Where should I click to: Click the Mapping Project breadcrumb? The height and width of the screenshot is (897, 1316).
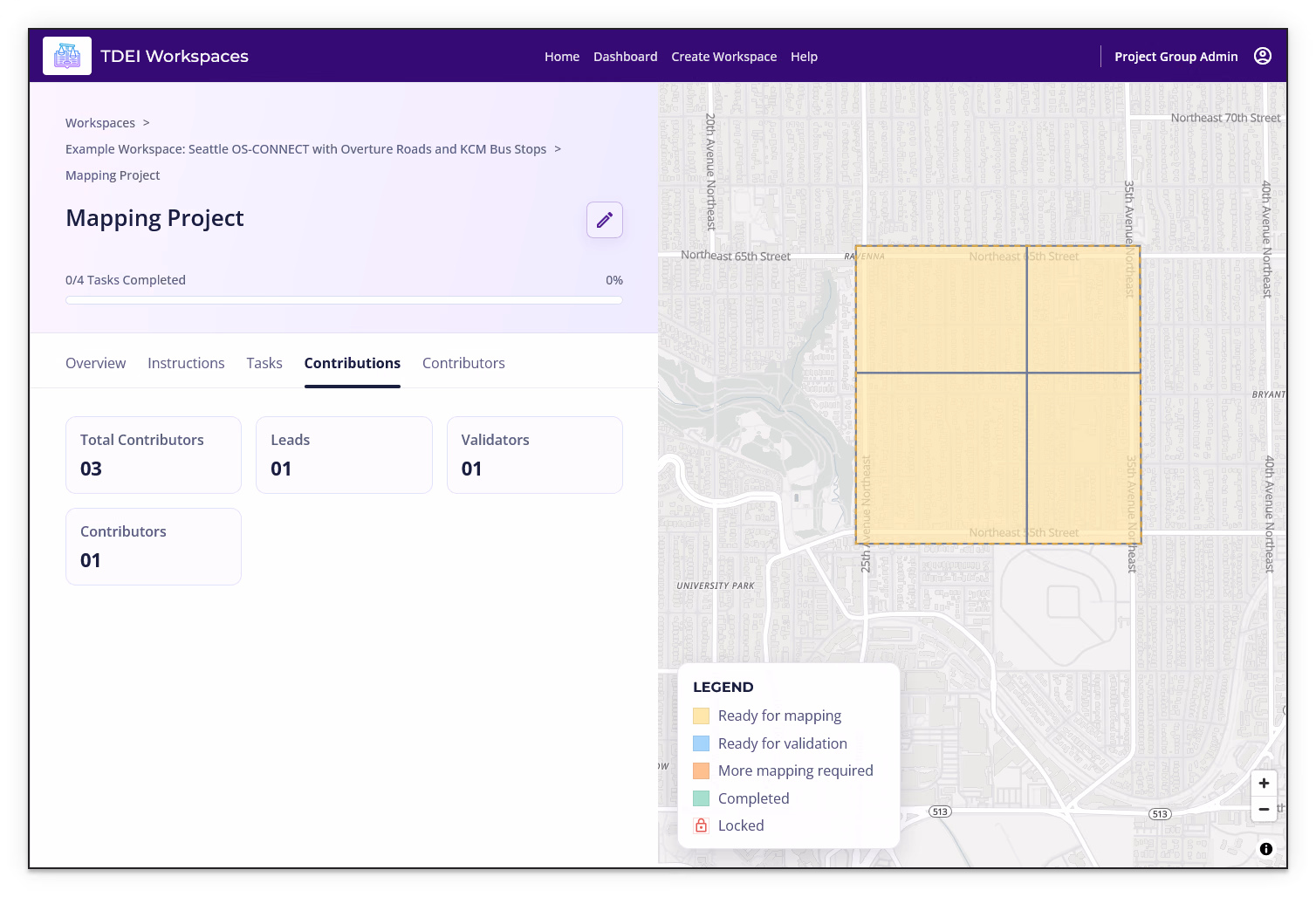[x=113, y=175]
